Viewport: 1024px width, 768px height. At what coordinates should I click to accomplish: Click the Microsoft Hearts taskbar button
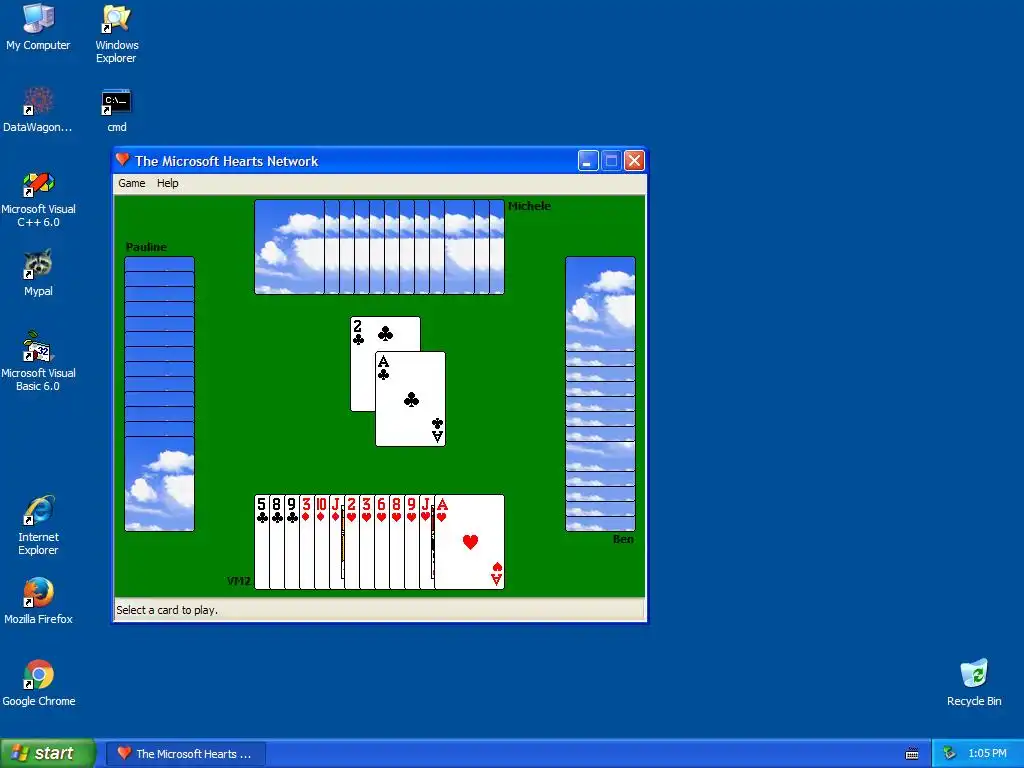click(x=185, y=754)
